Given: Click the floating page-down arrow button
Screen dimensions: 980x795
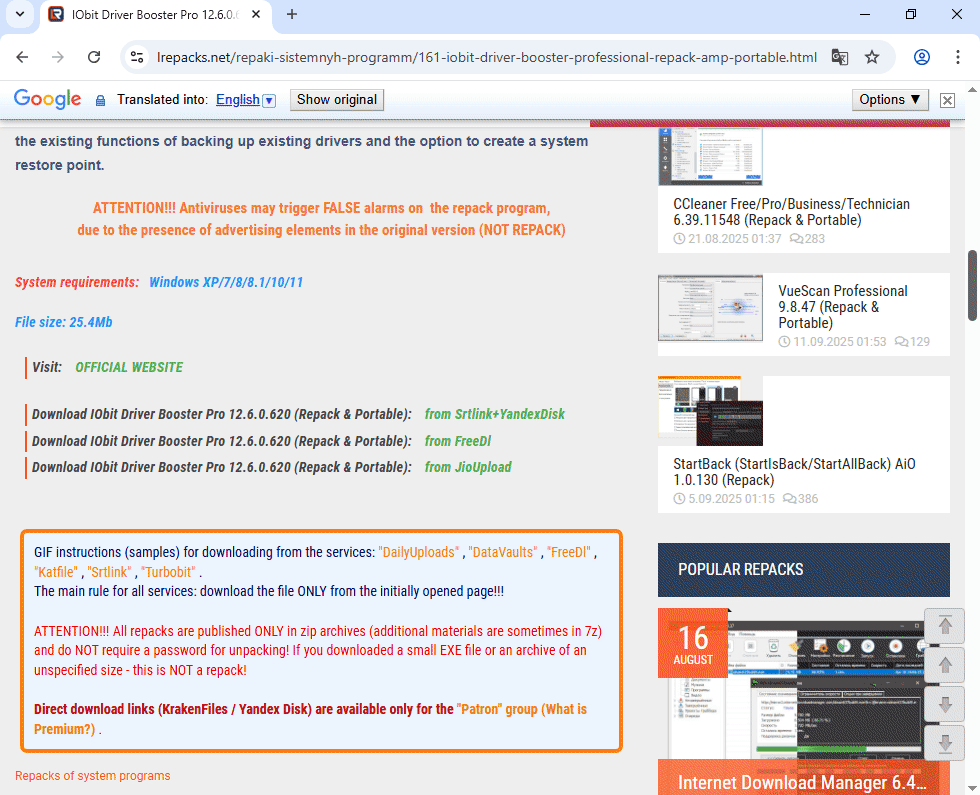Looking at the screenshot, I should 945,704.
